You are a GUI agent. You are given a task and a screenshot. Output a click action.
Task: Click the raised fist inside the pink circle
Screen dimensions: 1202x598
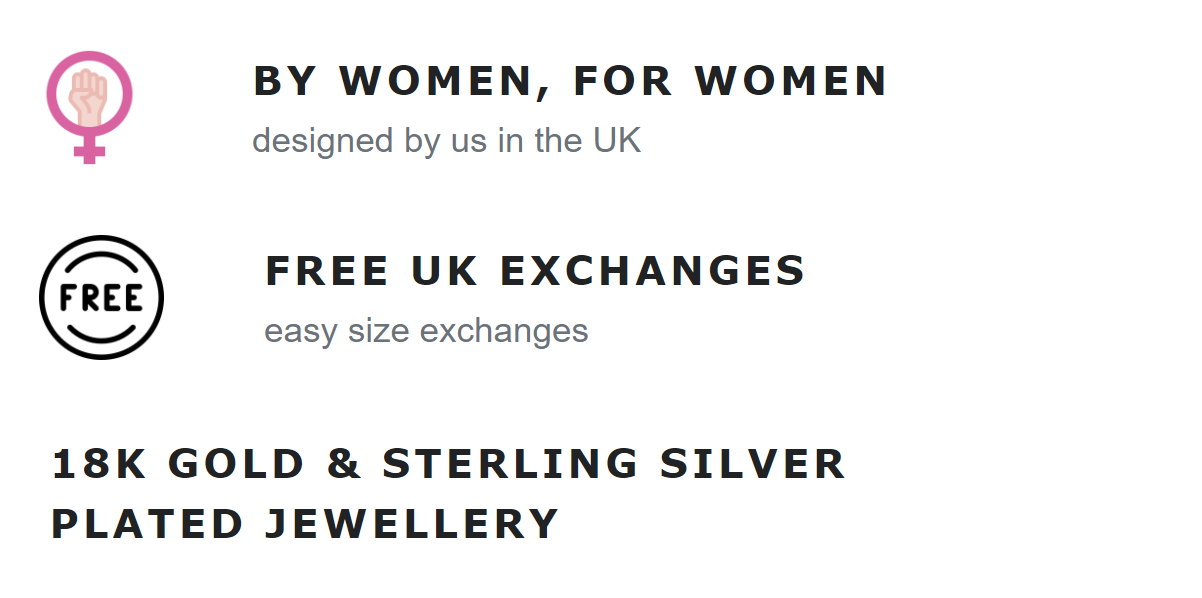tap(89, 96)
